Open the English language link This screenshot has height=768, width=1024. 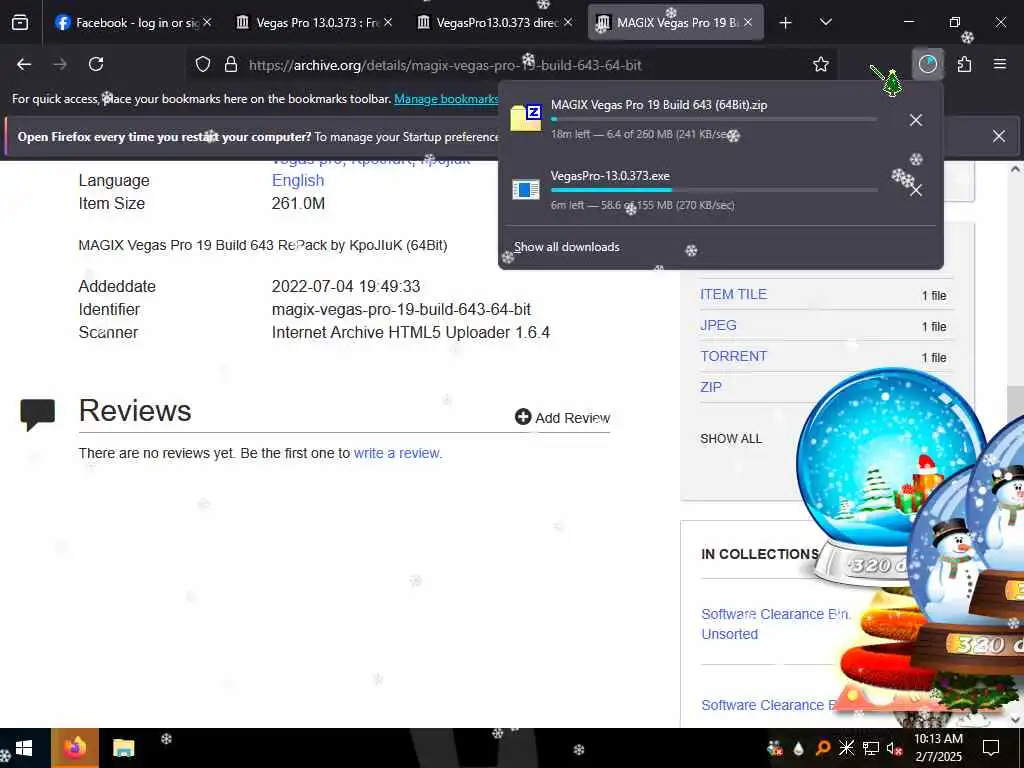(x=298, y=180)
